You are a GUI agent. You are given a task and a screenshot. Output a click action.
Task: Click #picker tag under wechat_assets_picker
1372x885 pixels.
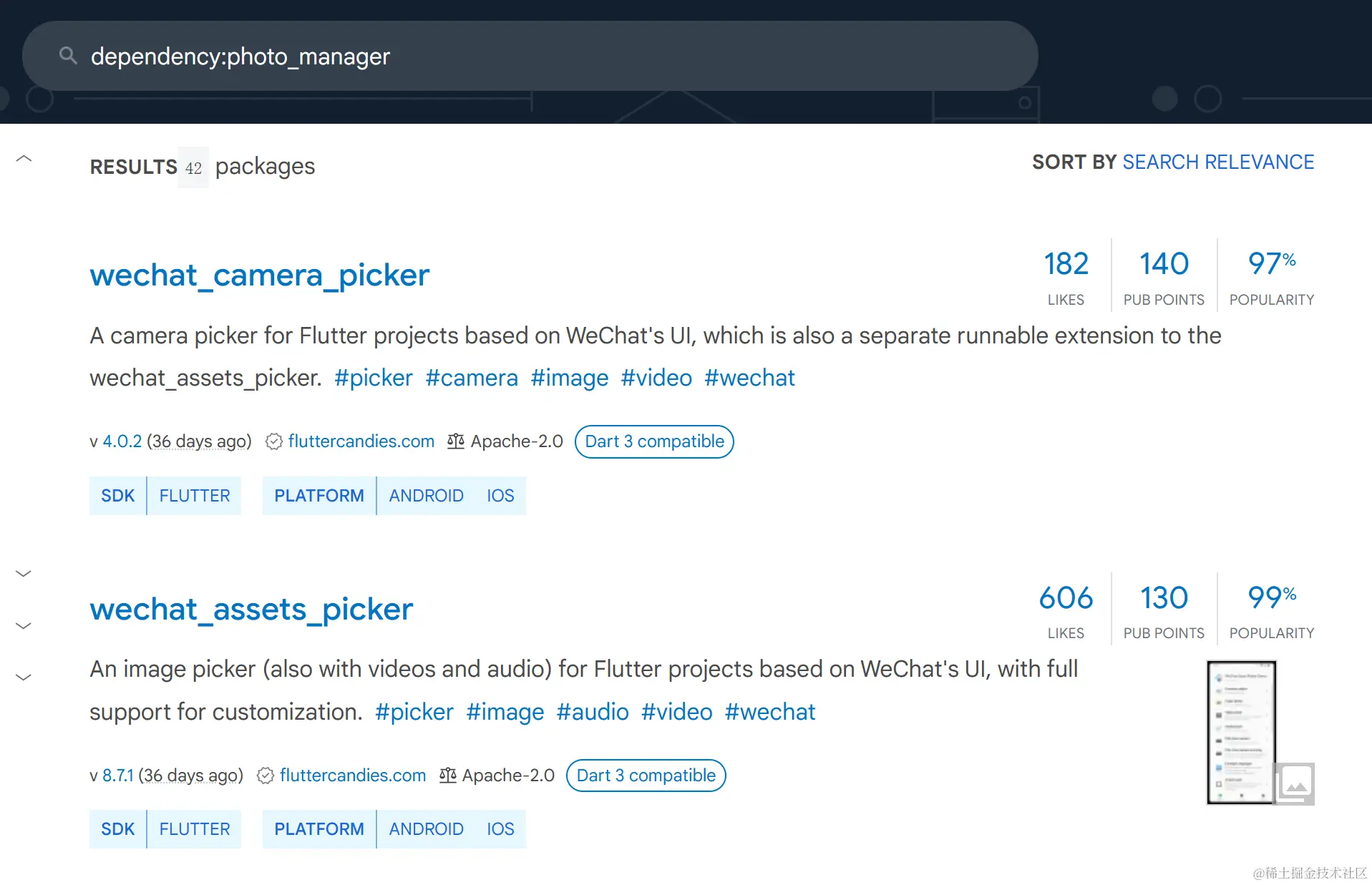point(414,712)
